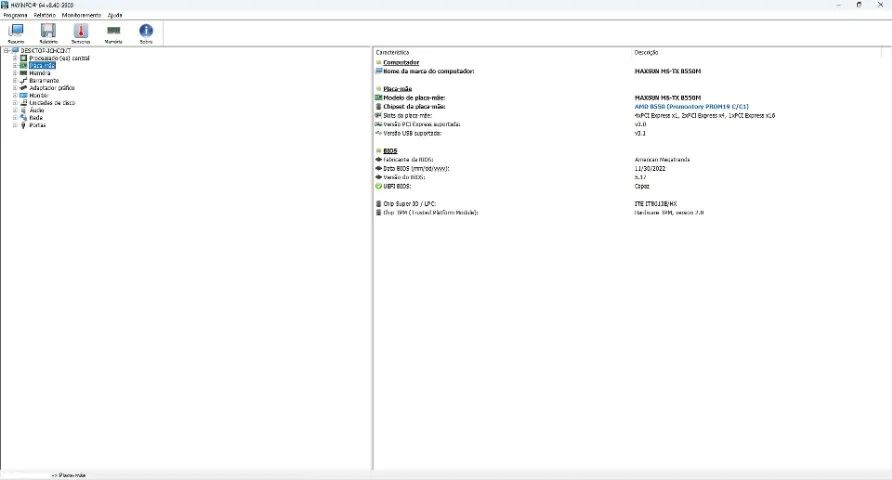Select the Rede tree item
This screenshot has width=892, height=480.
(36, 118)
